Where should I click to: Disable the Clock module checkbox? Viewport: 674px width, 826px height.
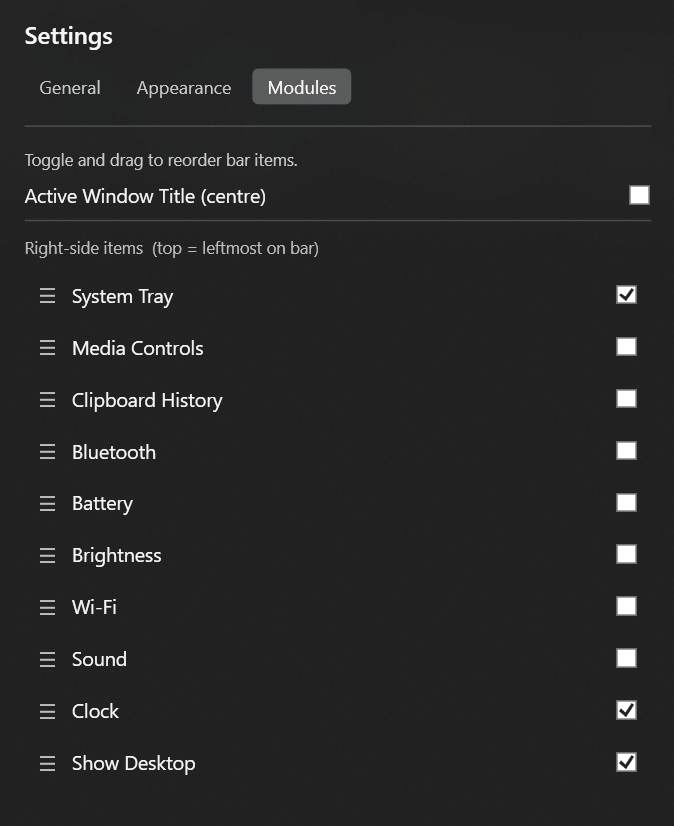click(x=626, y=710)
